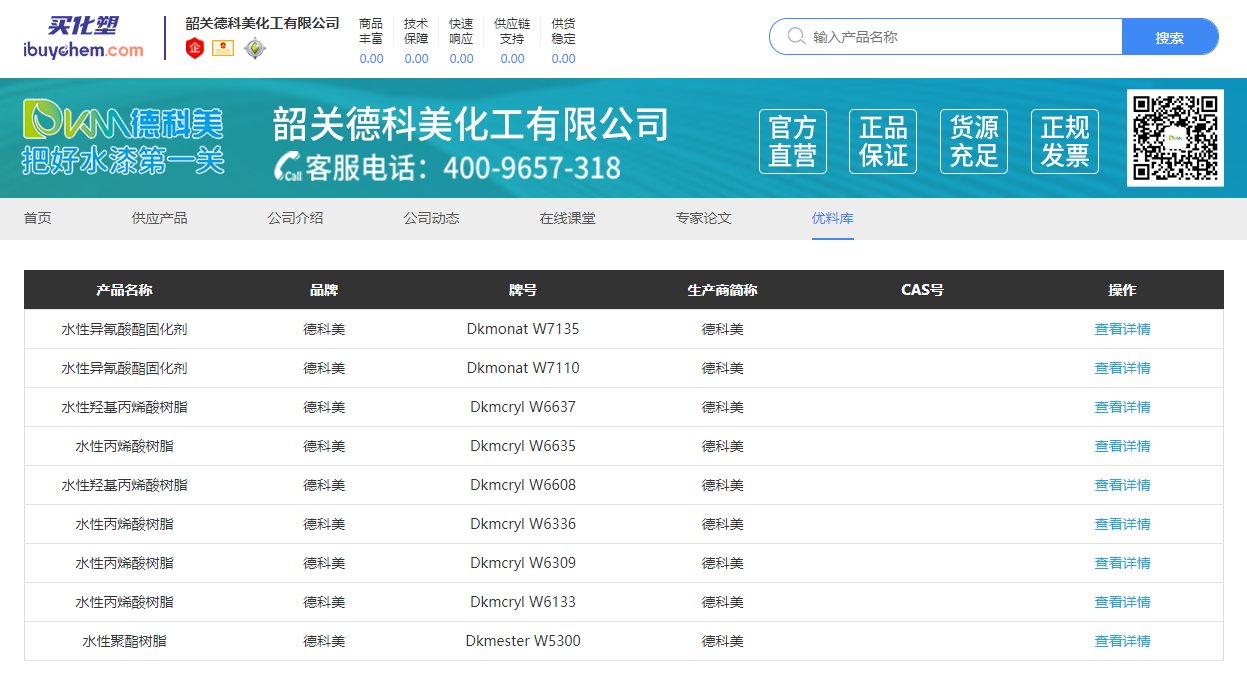View details for Dkmcryl W6637

[1123, 407]
